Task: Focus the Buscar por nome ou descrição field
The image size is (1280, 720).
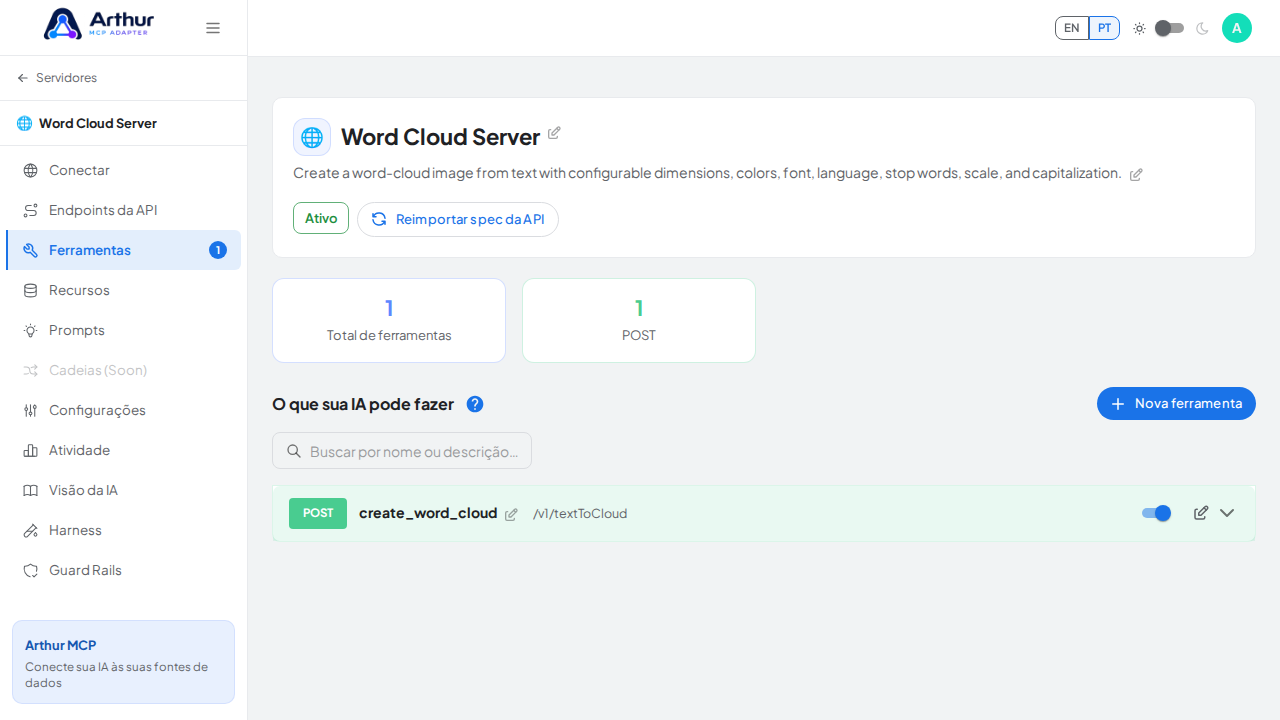Action: click(402, 451)
